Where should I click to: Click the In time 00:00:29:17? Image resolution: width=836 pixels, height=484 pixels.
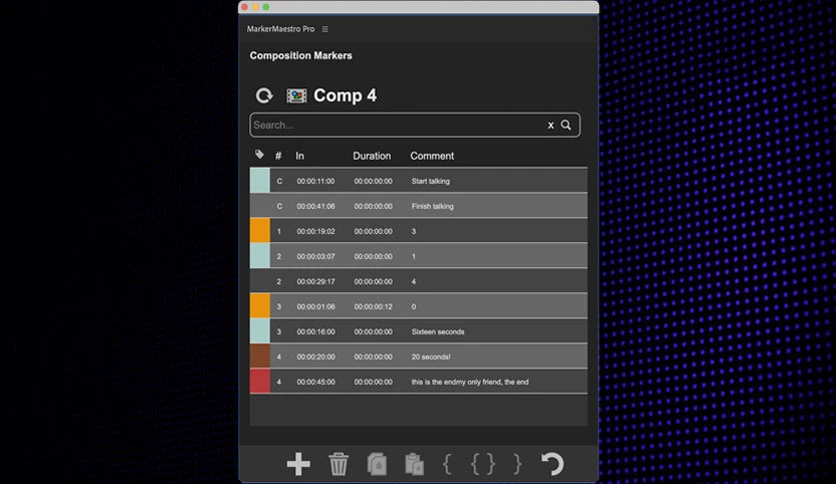coord(316,281)
